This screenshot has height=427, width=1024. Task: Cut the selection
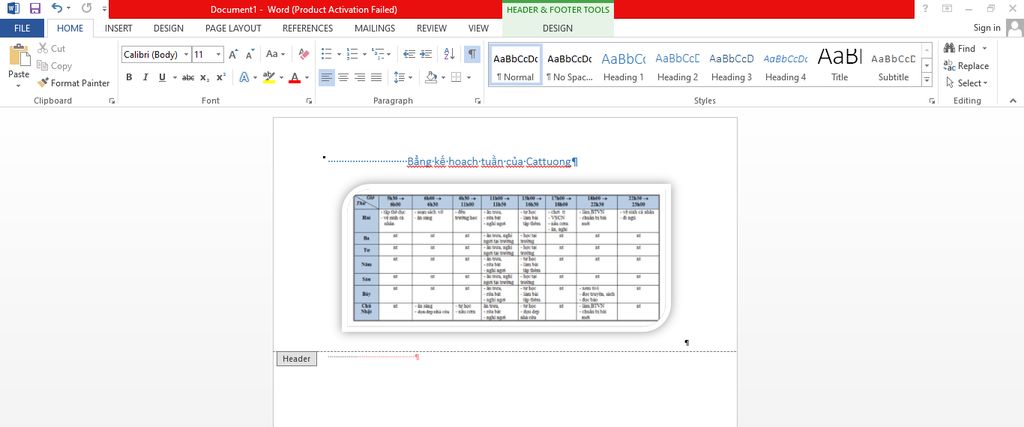(51, 48)
